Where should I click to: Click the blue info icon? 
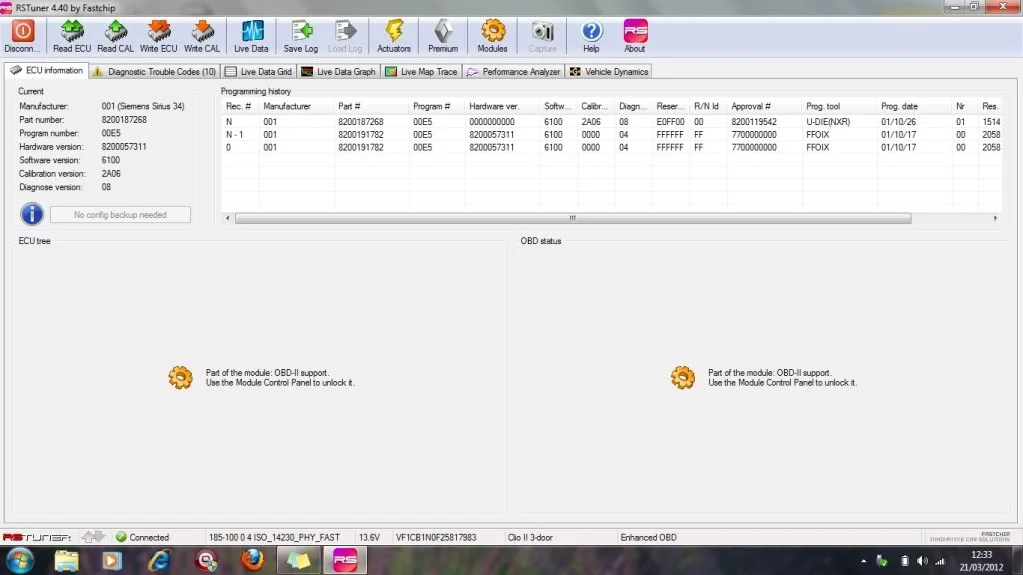31,214
